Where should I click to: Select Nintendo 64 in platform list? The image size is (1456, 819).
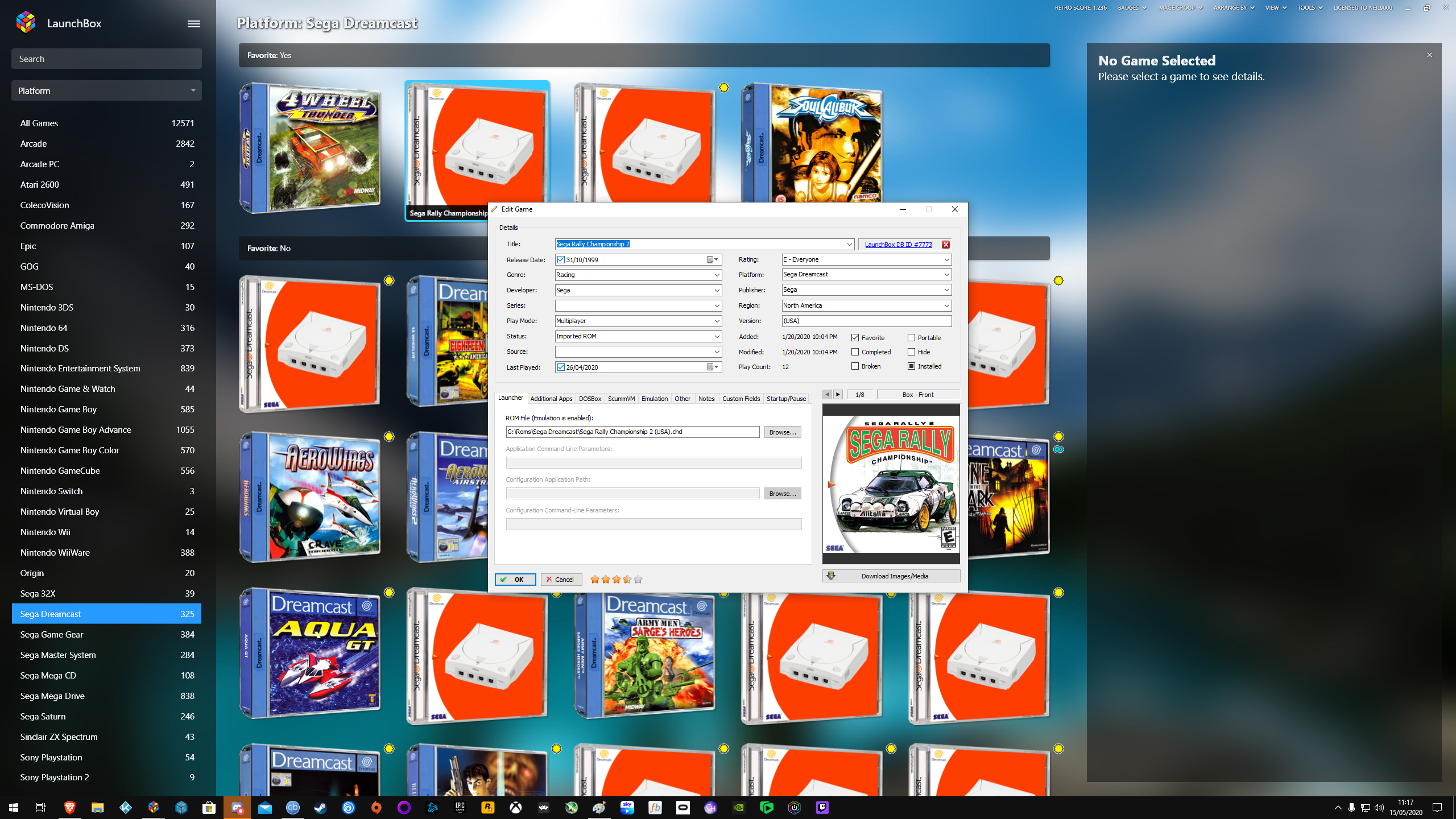click(106, 328)
